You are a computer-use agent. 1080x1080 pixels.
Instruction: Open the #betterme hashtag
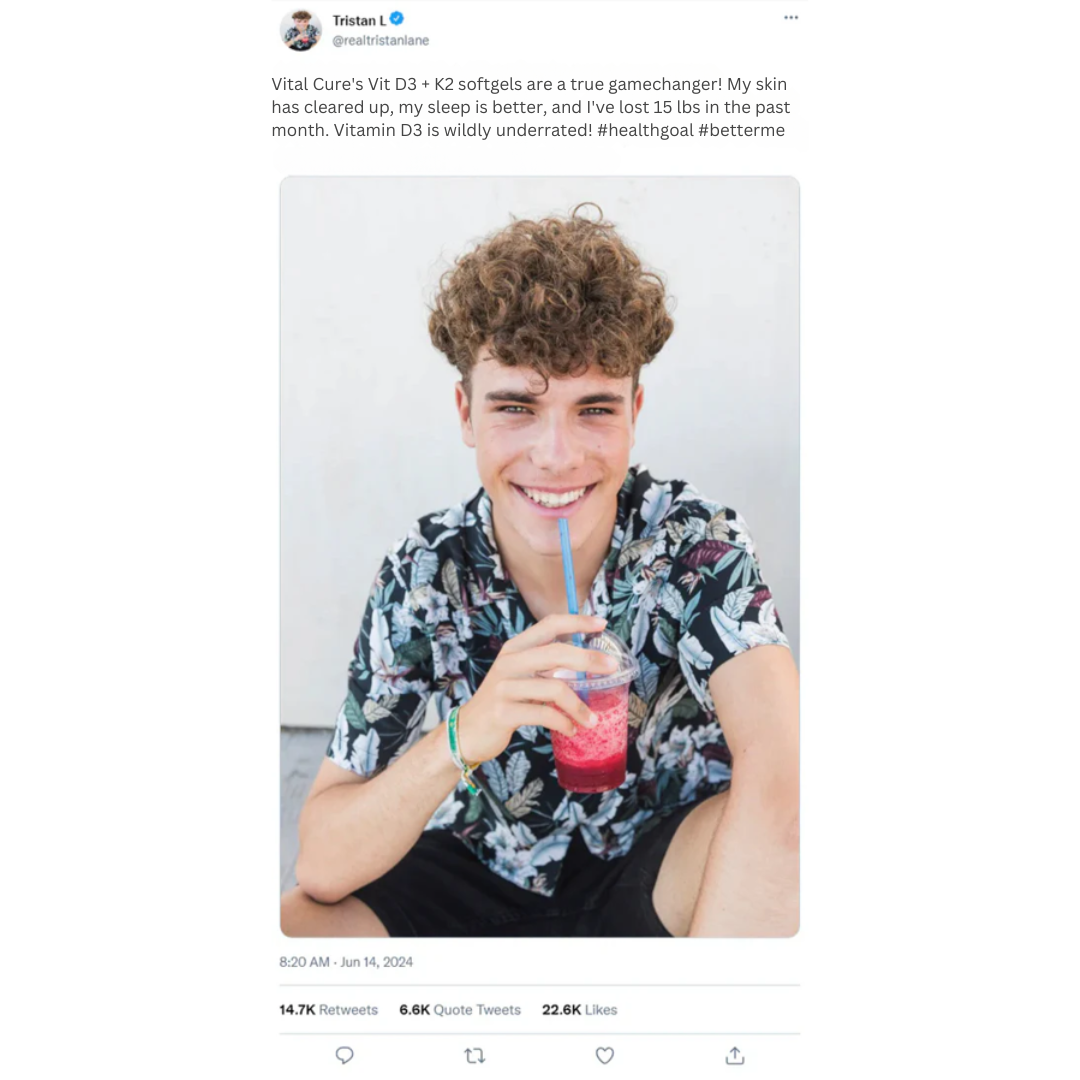(741, 130)
